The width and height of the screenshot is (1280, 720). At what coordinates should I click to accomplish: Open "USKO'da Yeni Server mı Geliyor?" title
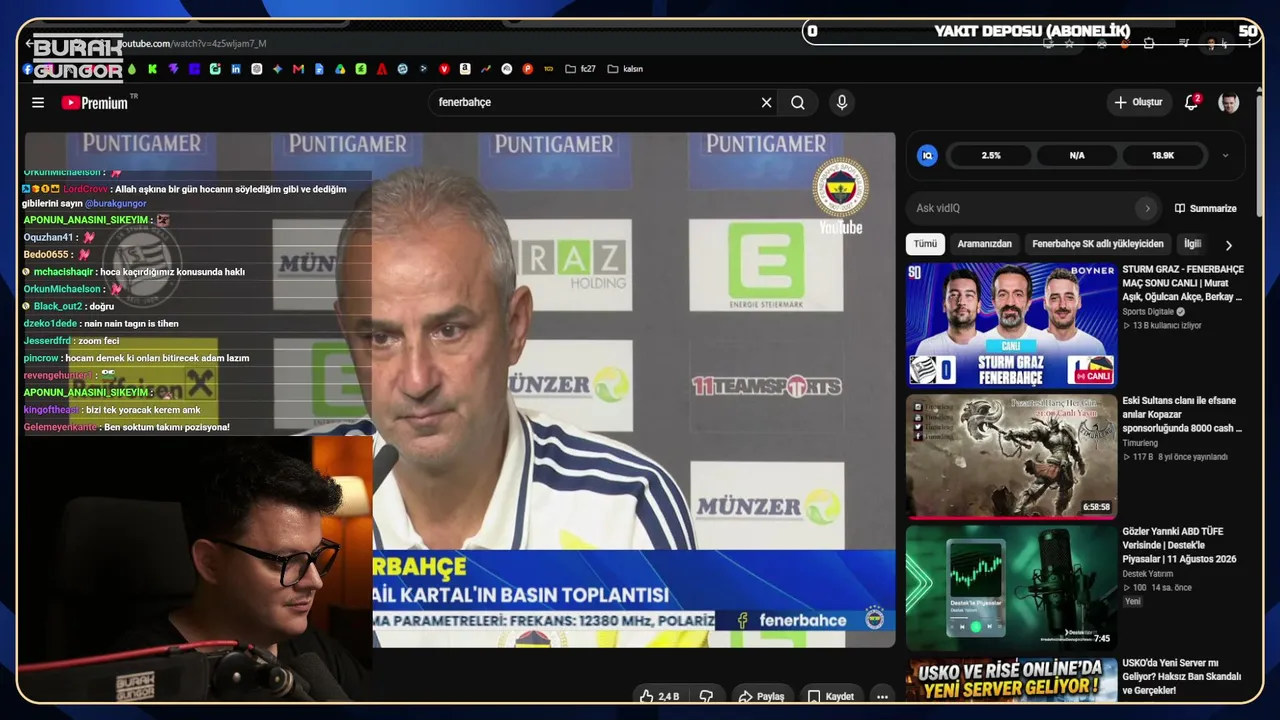tap(1184, 676)
